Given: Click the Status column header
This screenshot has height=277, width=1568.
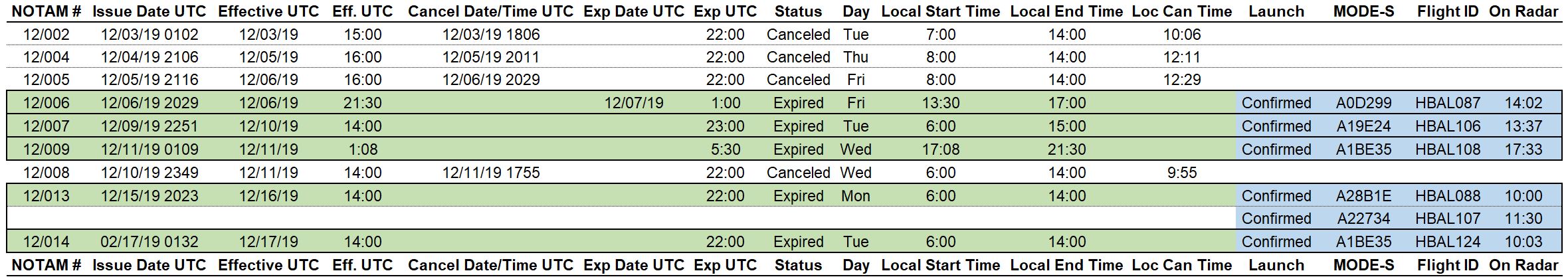Looking at the screenshot, I should [x=798, y=11].
